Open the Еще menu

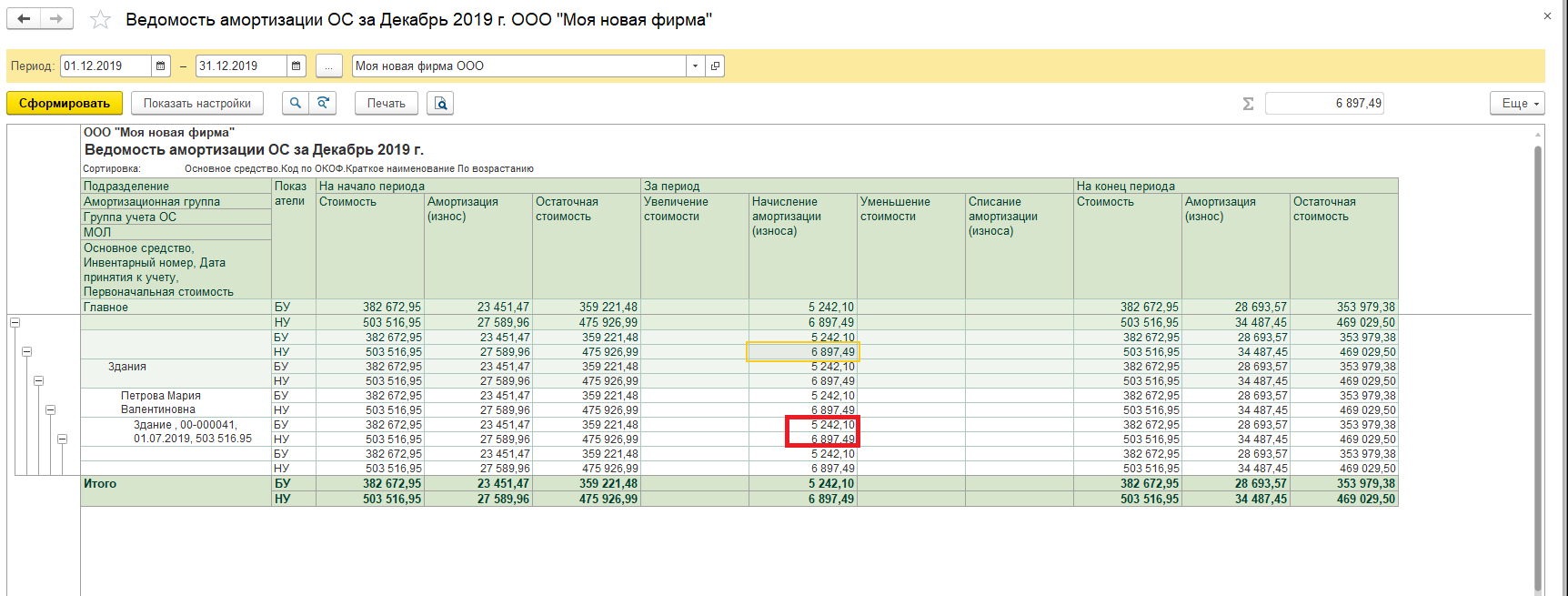click(1517, 104)
